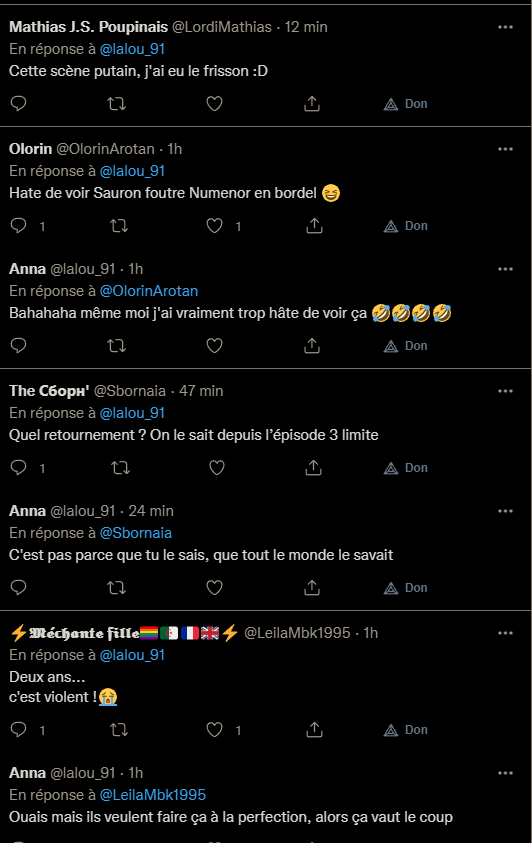The height and width of the screenshot is (843, 532).
Task: Retweet The Сборн' episode 3 tweet
Action: coord(120,468)
